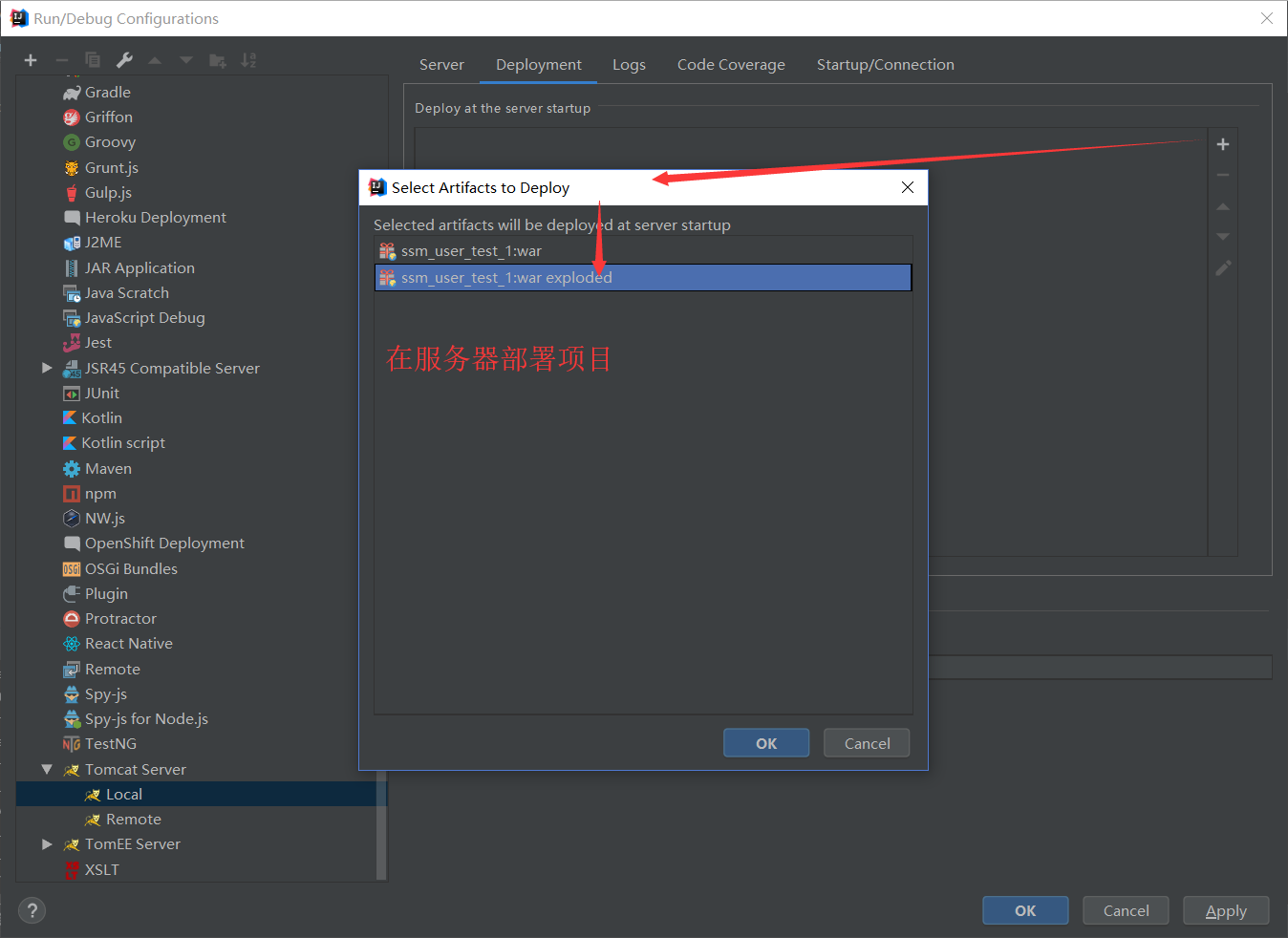Image resolution: width=1288 pixels, height=938 pixels.
Task: Click the Move Down arrow in left toolbar
Action: (x=186, y=60)
